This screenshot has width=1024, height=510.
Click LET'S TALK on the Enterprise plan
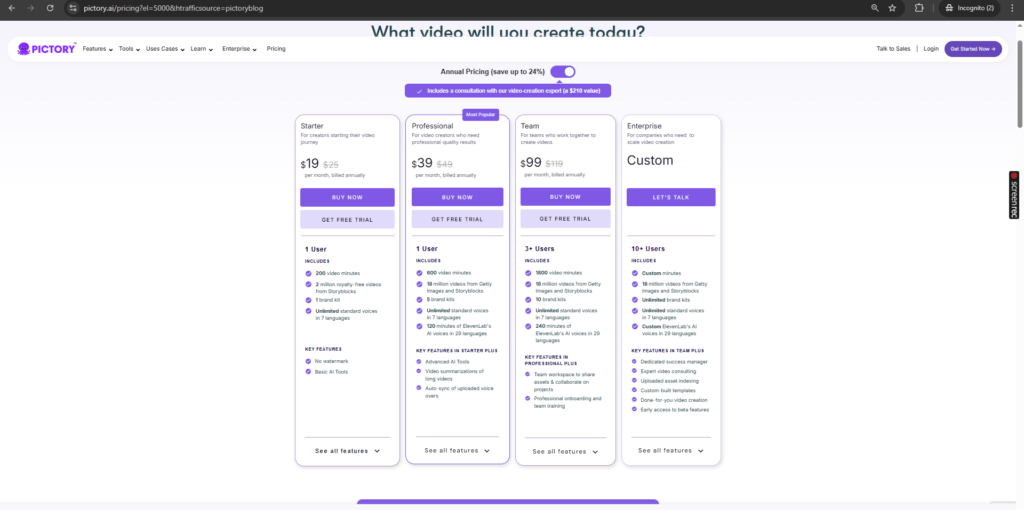(x=671, y=197)
